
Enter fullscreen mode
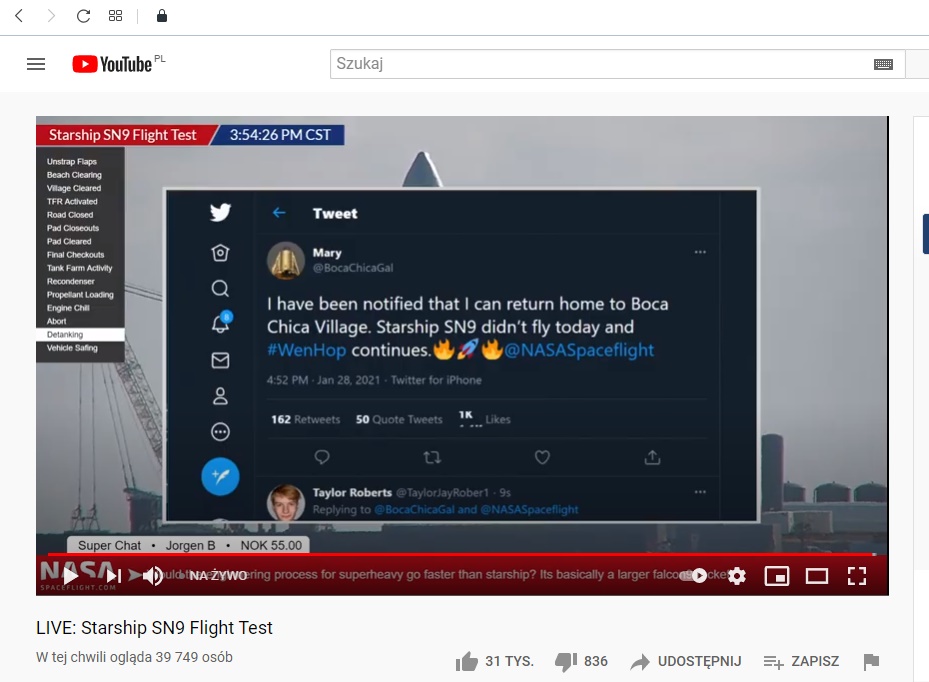click(x=857, y=576)
